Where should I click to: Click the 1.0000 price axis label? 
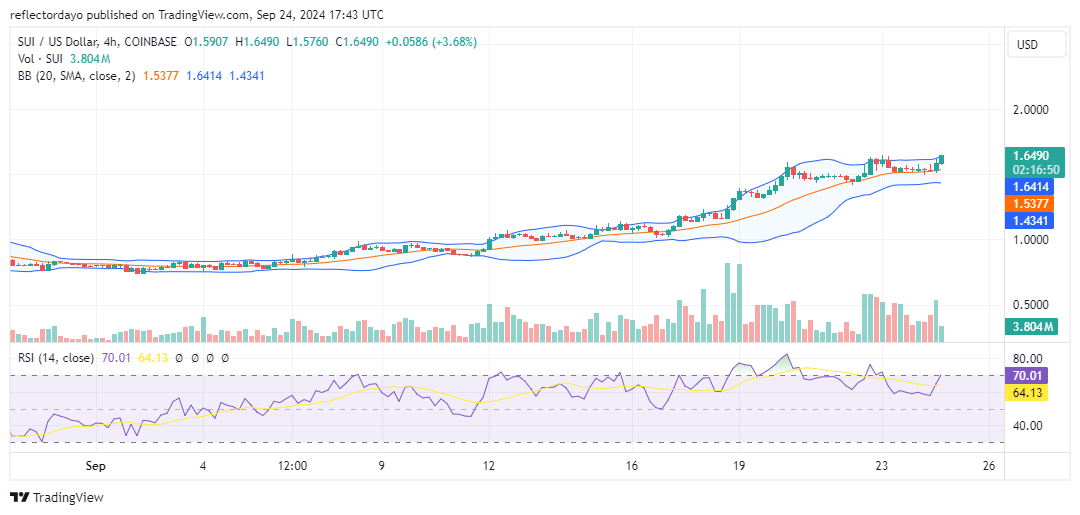click(x=1030, y=240)
